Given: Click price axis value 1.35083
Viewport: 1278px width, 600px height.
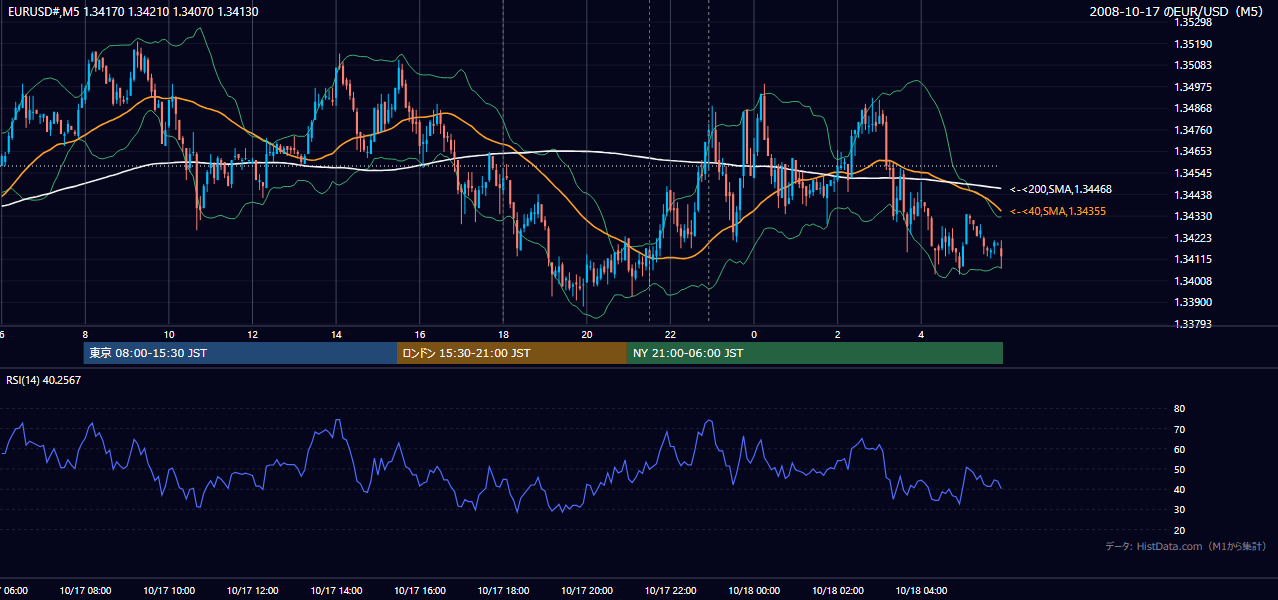Looking at the screenshot, I should click(1193, 65).
